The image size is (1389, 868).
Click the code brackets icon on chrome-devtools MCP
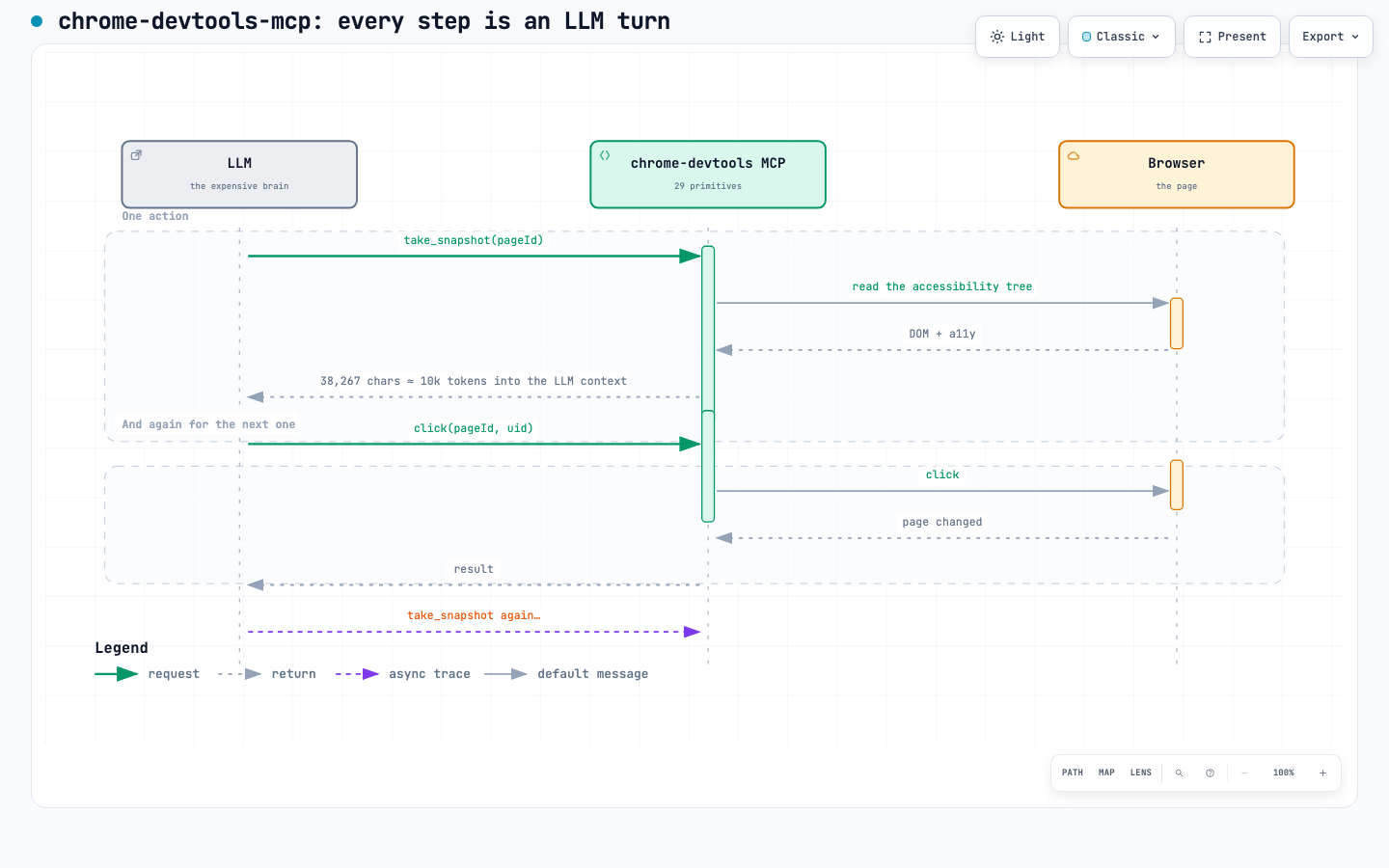point(605,155)
